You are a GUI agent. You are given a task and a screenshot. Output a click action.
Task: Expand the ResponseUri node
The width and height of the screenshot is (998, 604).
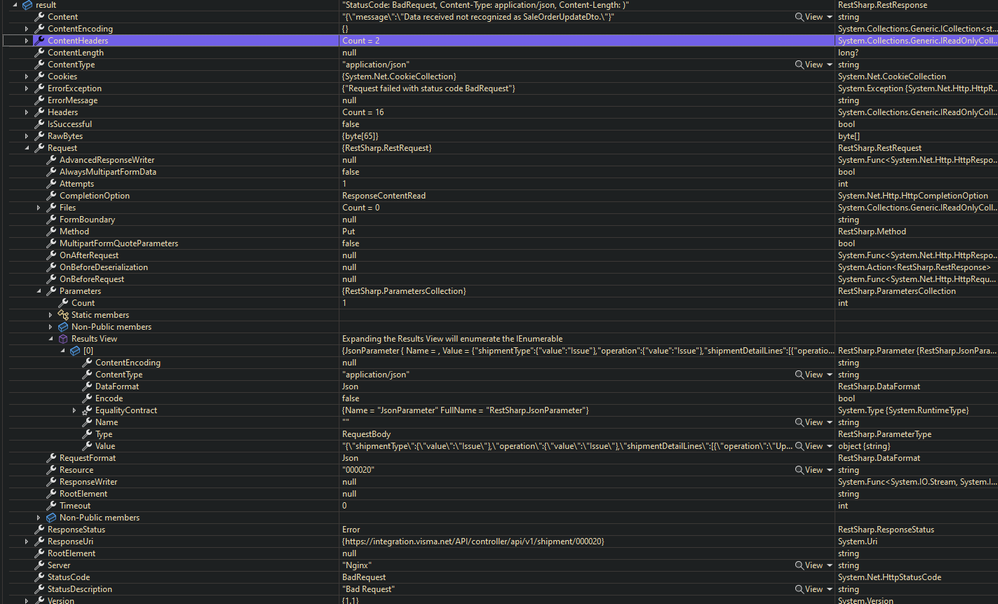click(x=26, y=542)
